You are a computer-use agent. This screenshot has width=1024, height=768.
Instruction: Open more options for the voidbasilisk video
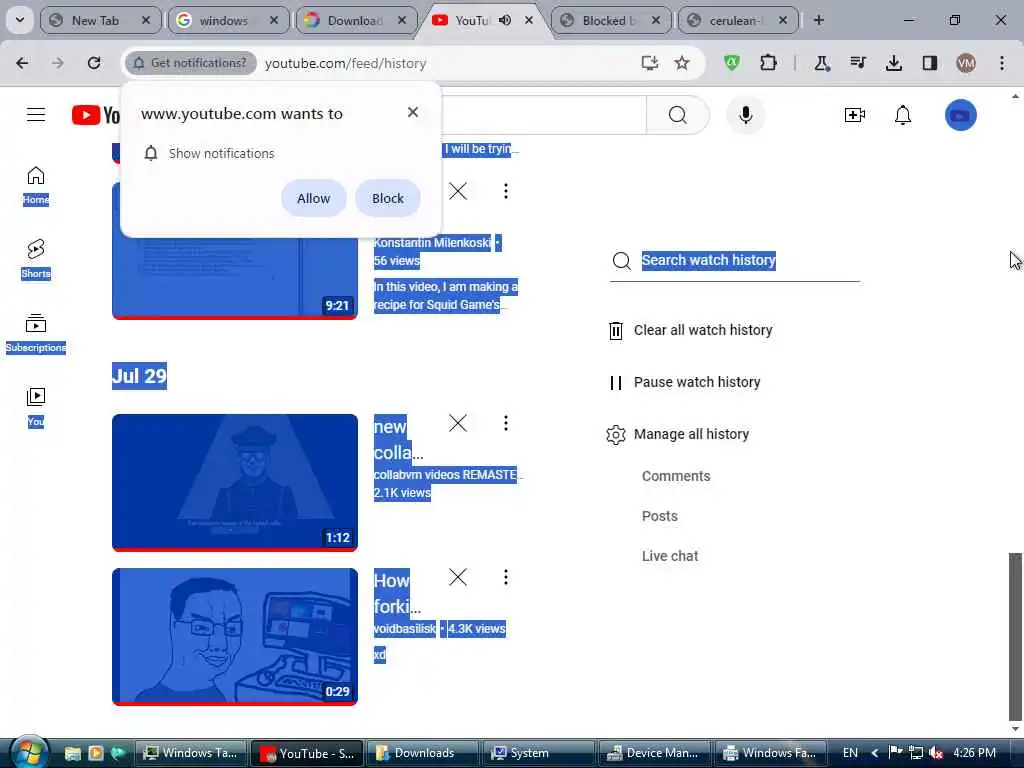tap(505, 577)
